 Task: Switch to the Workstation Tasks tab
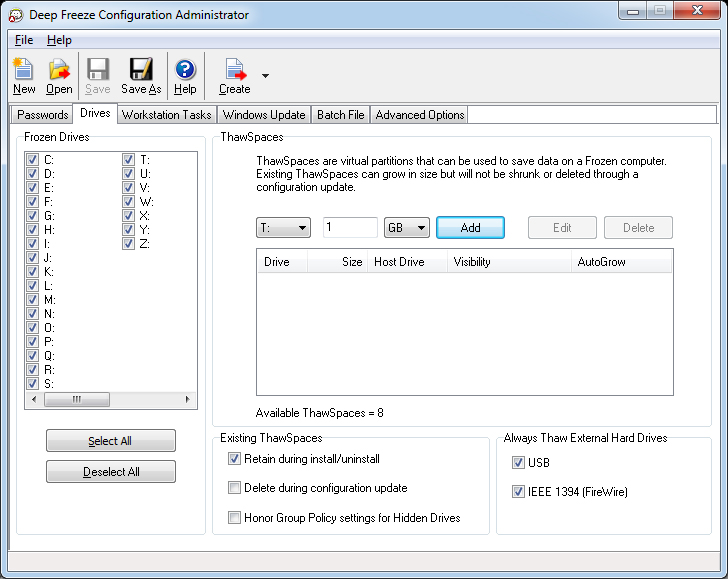(x=167, y=115)
